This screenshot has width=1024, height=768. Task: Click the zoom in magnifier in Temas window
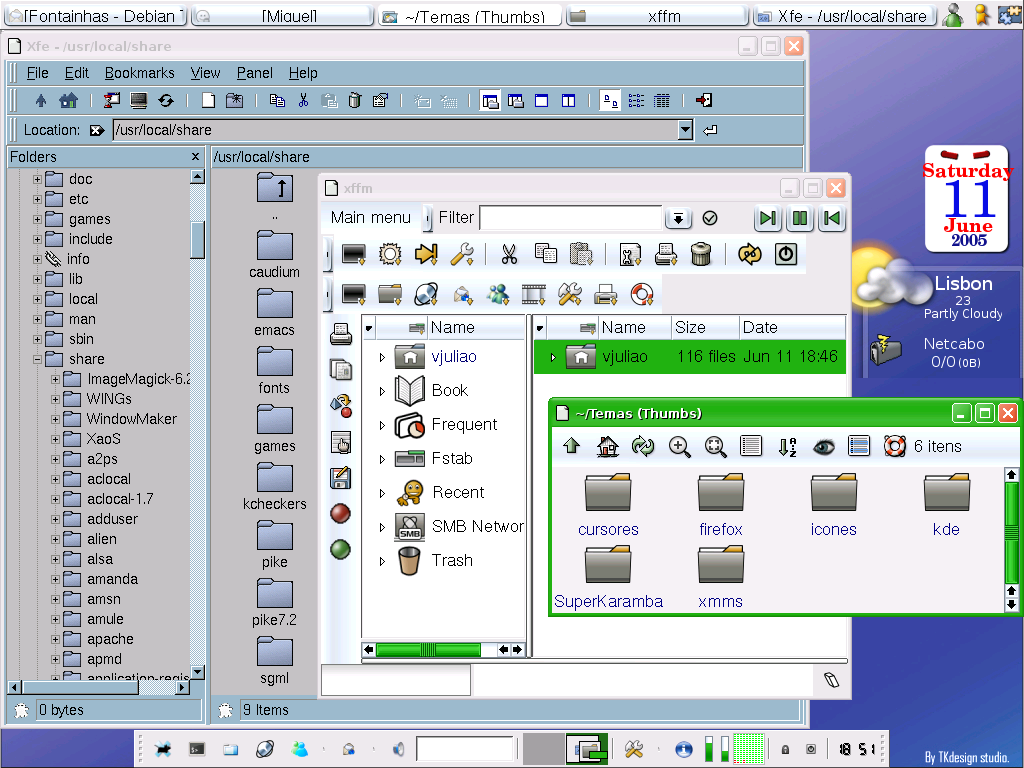tap(679, 447)
